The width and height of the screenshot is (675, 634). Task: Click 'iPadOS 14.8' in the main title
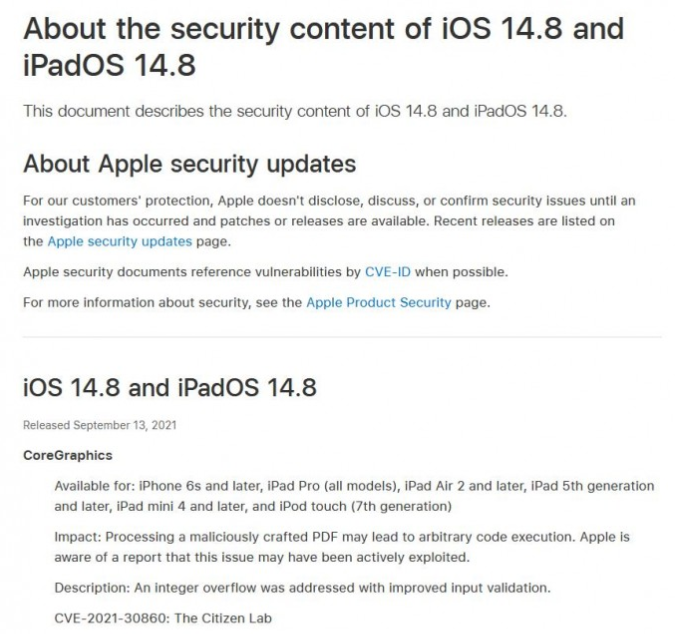[x=109, y=65]
